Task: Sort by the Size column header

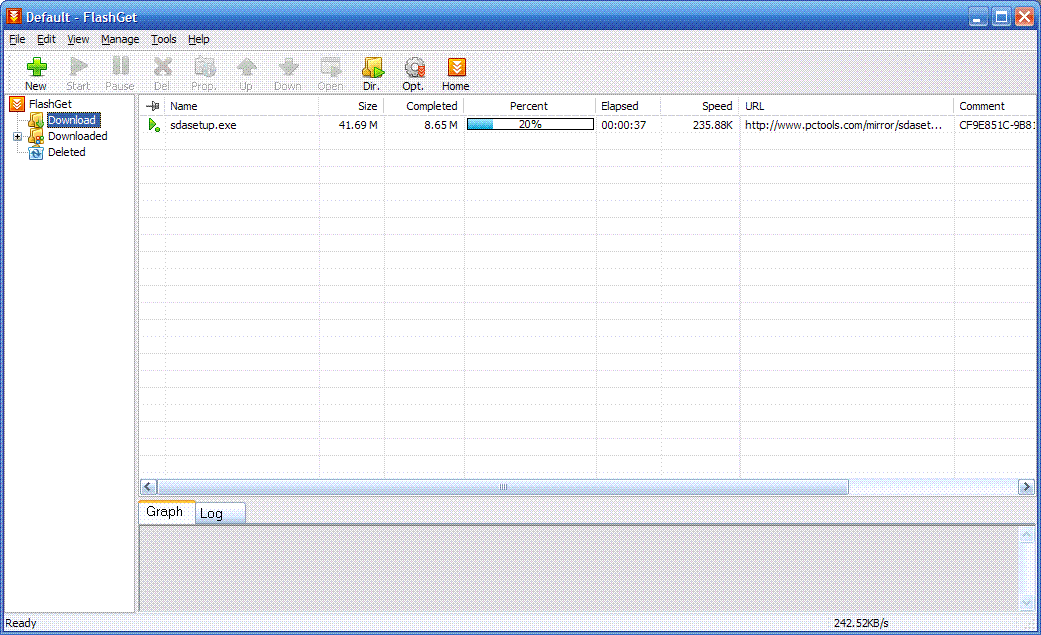Action: [x=351, y=106]
